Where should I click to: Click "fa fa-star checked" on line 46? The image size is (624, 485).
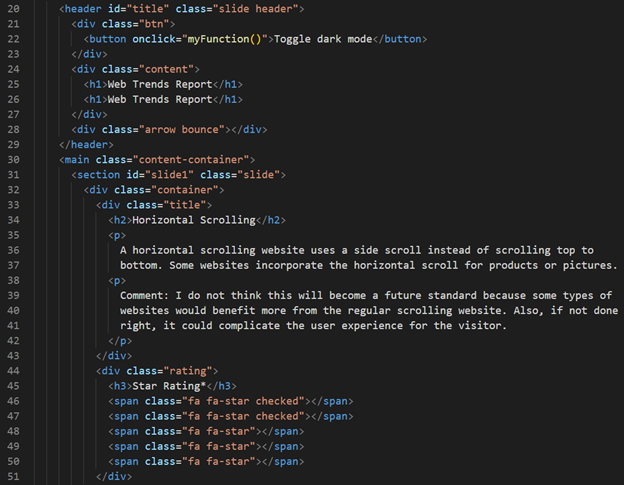(x=243, y=401)
